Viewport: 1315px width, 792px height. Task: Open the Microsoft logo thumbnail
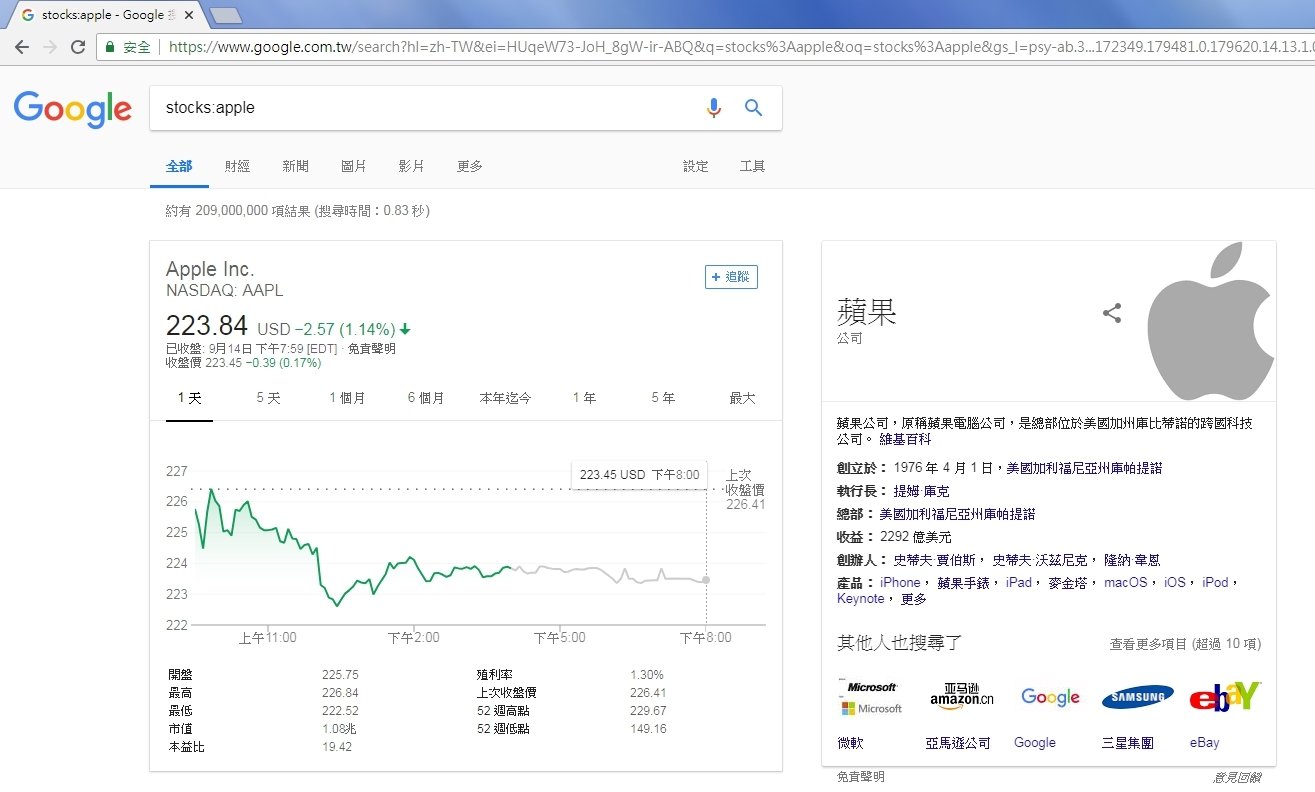click(x=870, y=698)
